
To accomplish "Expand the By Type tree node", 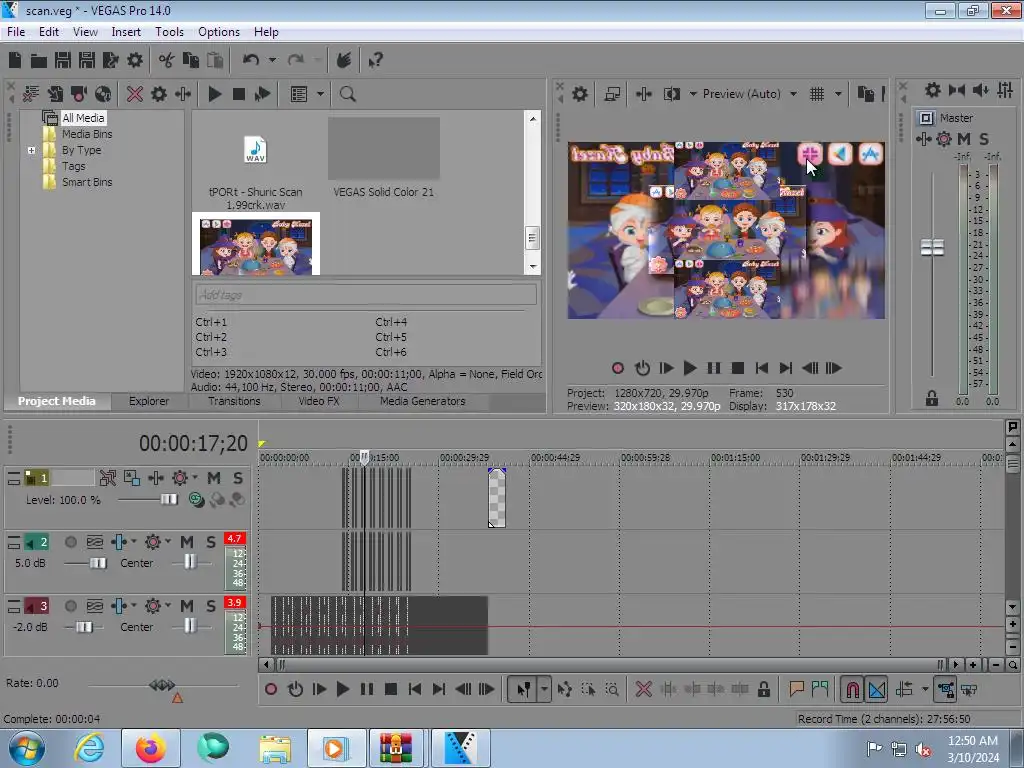I will (31, 150).
